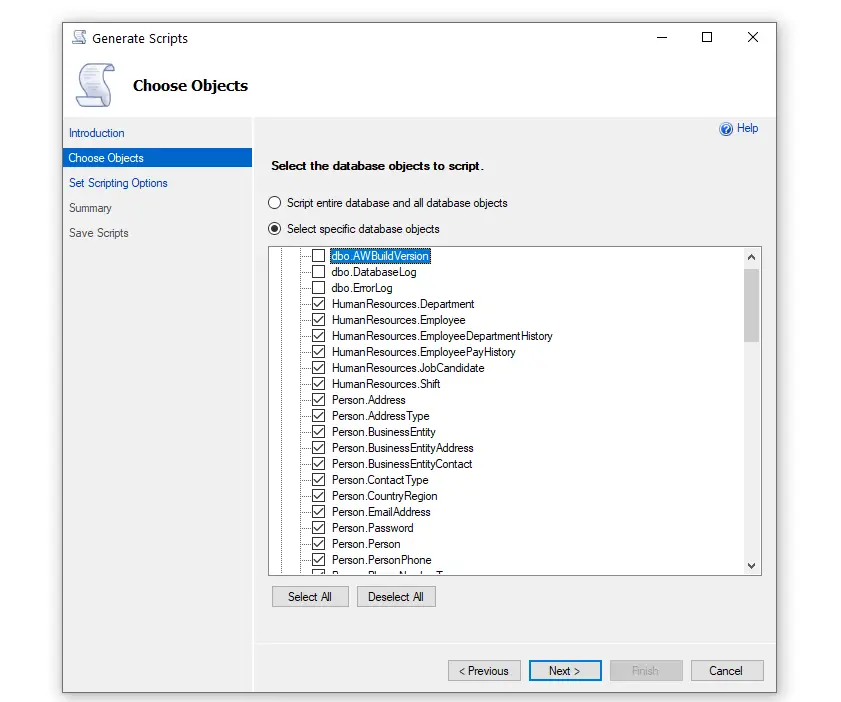Click the scroll up arrow in object list
841x702 pixels.
pyautogui.click(x=752, y=256)
